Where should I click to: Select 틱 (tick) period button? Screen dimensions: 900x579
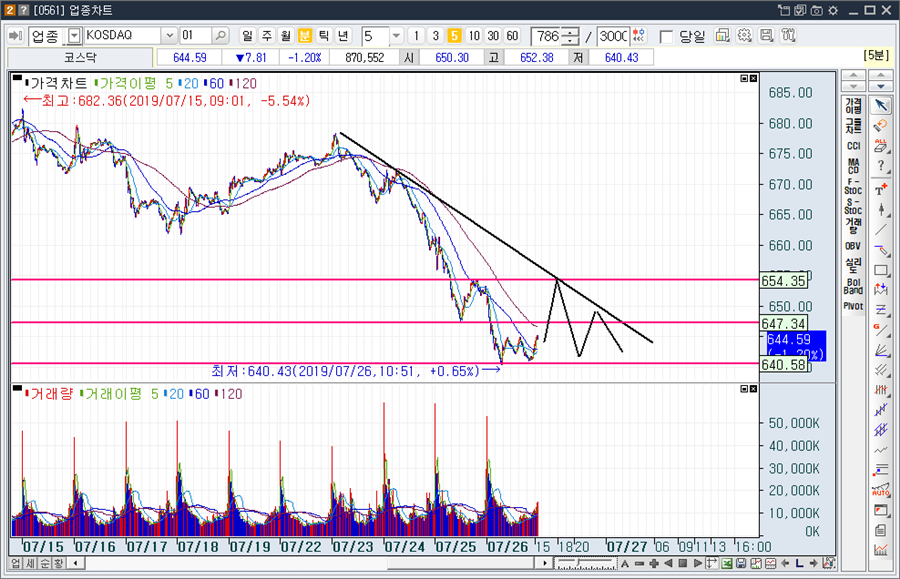[x=324, y=36]
